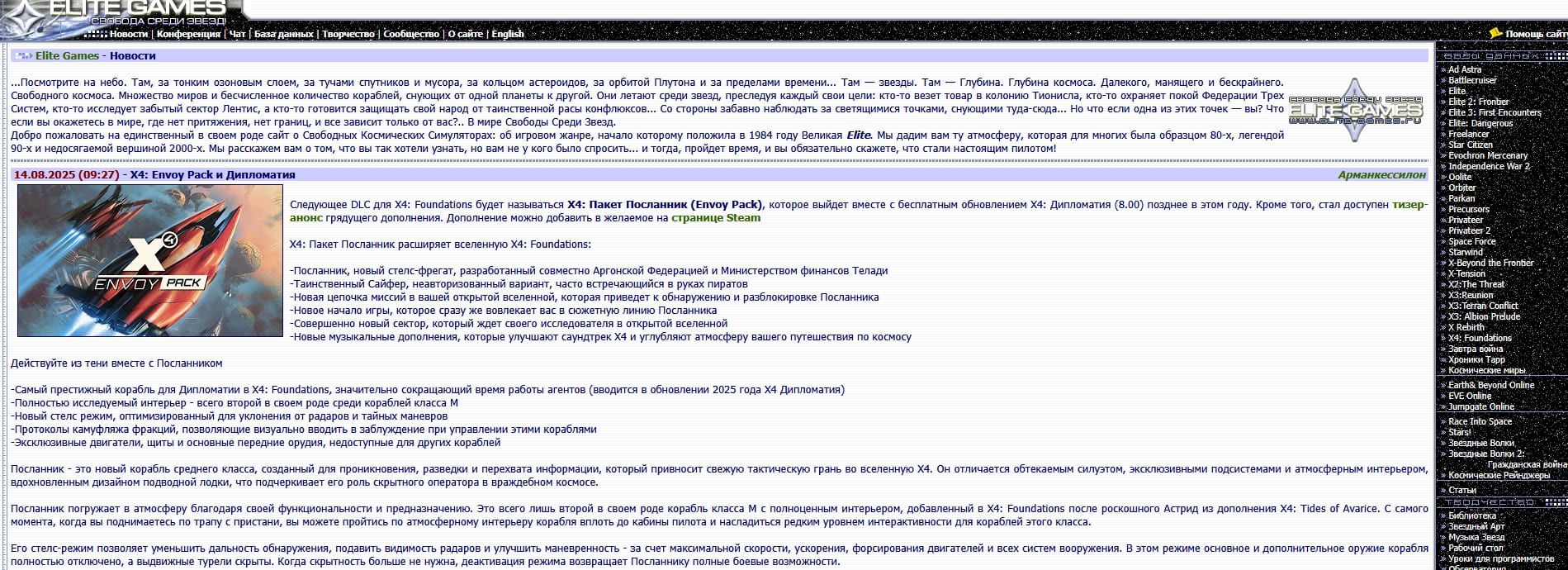This screenshot has height=570, width=1568.
Task: Open the Starwind sidebar link
Action: point(1466,252)
